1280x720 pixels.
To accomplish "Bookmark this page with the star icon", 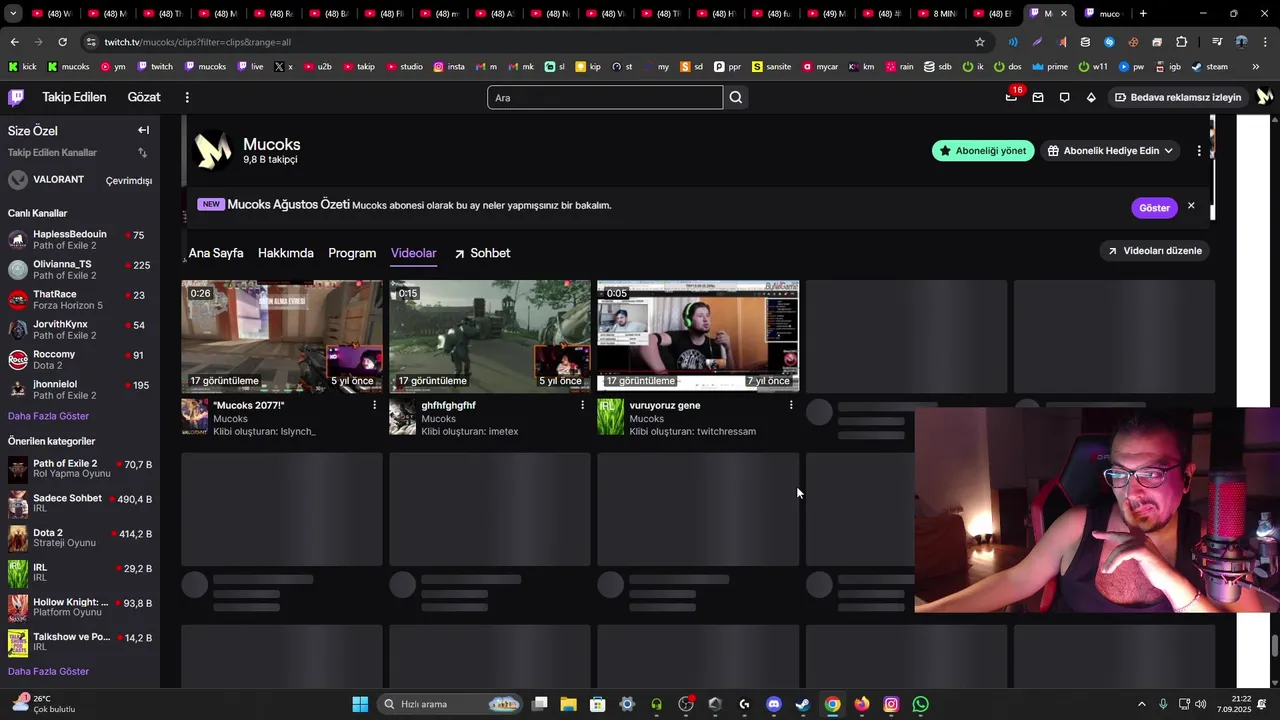I will tap(980, 42).
